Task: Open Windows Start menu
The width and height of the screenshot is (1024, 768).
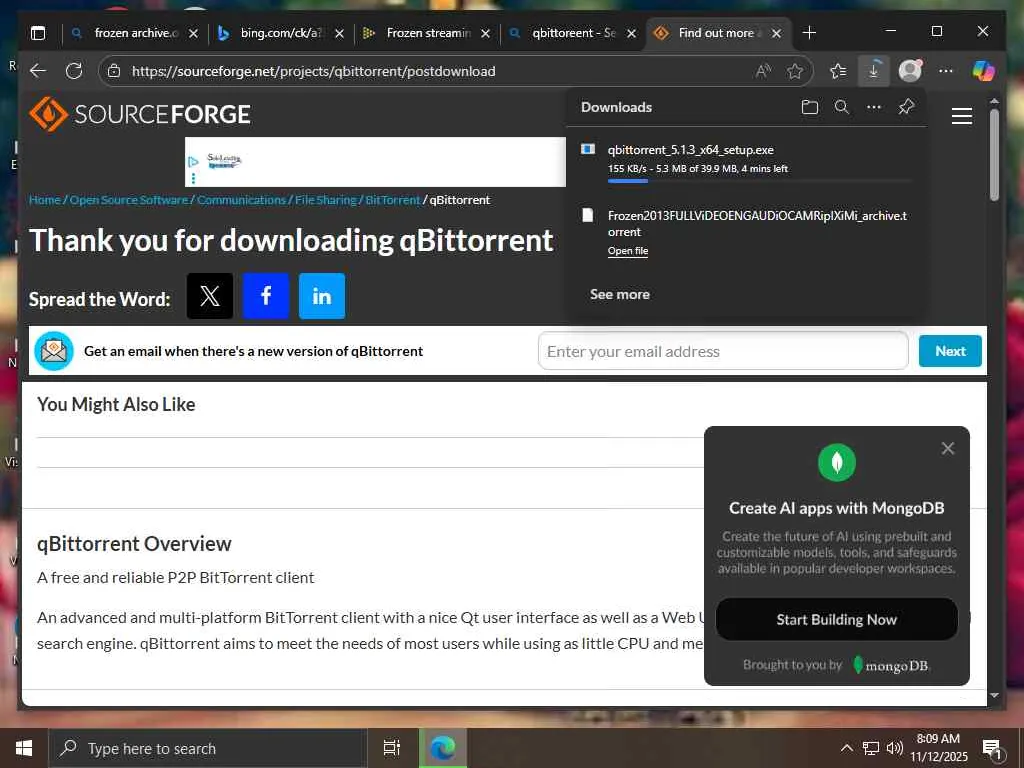Action: click(24, 748)
